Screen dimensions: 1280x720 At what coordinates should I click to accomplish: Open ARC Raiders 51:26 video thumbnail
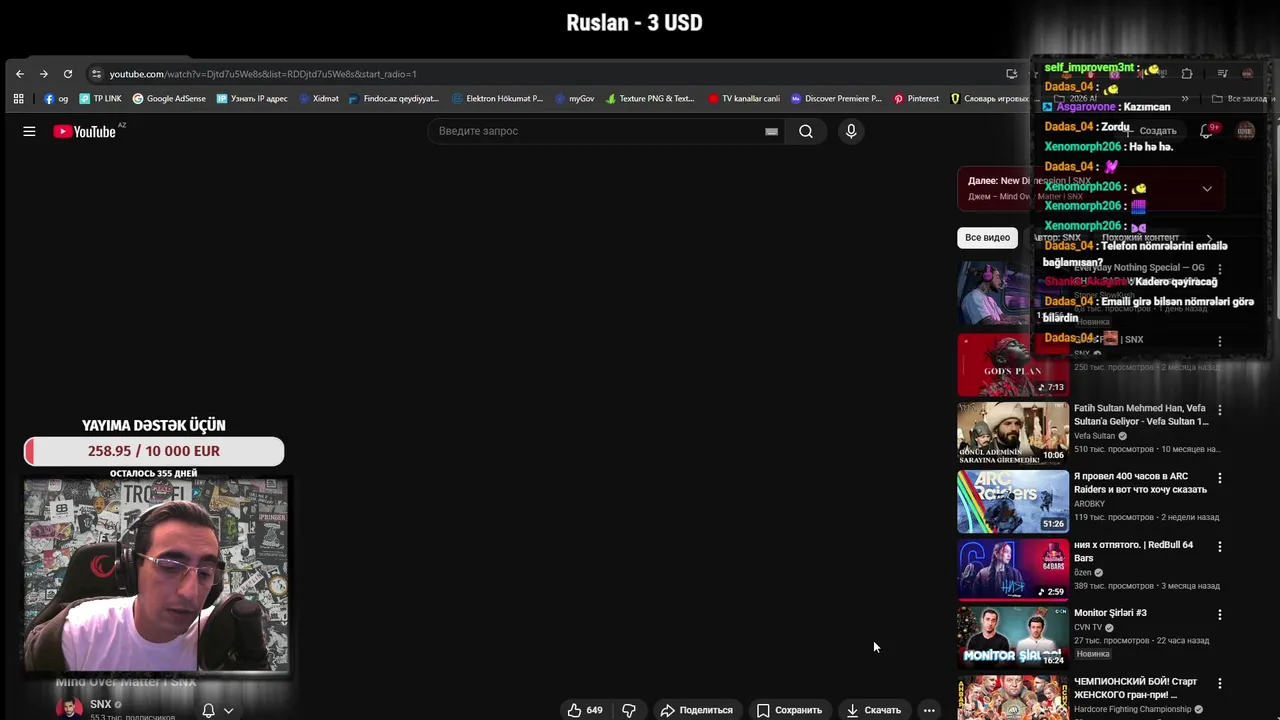click(1013, 501)
